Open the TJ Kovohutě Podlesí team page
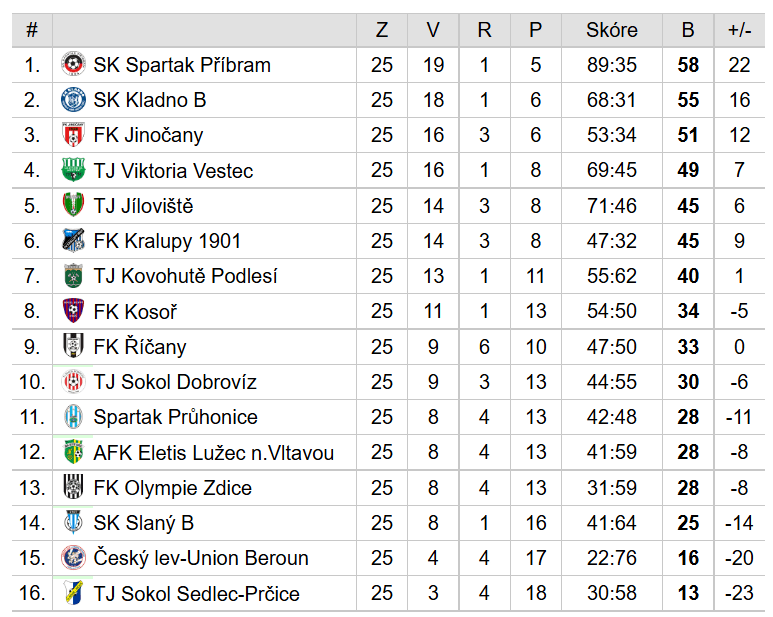This screenshot has width=773, height=617. click(185, 276)
